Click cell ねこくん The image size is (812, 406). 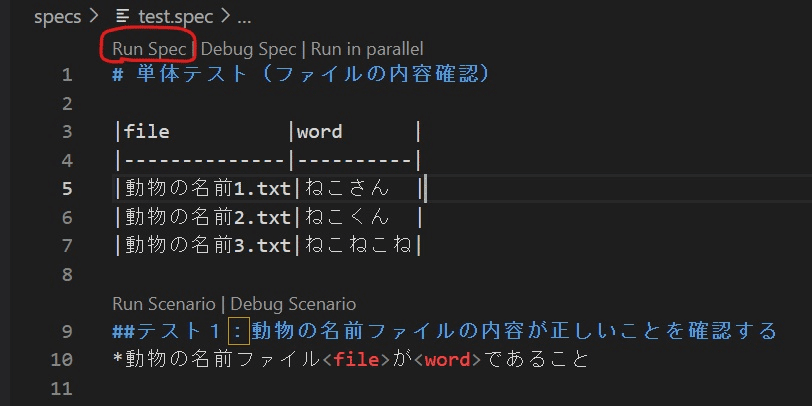coord(346,217)
